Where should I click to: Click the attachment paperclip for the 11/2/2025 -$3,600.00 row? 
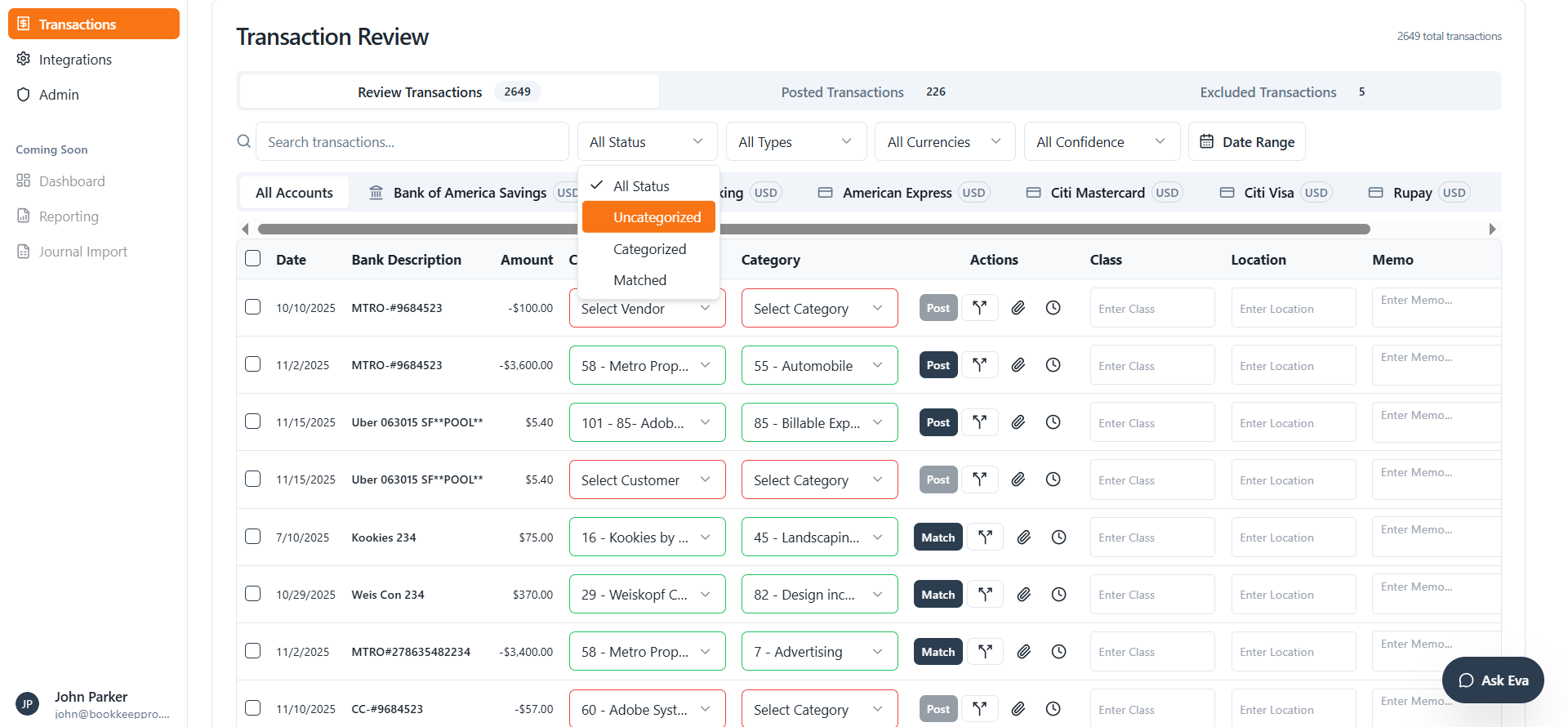pos(1018,365)
